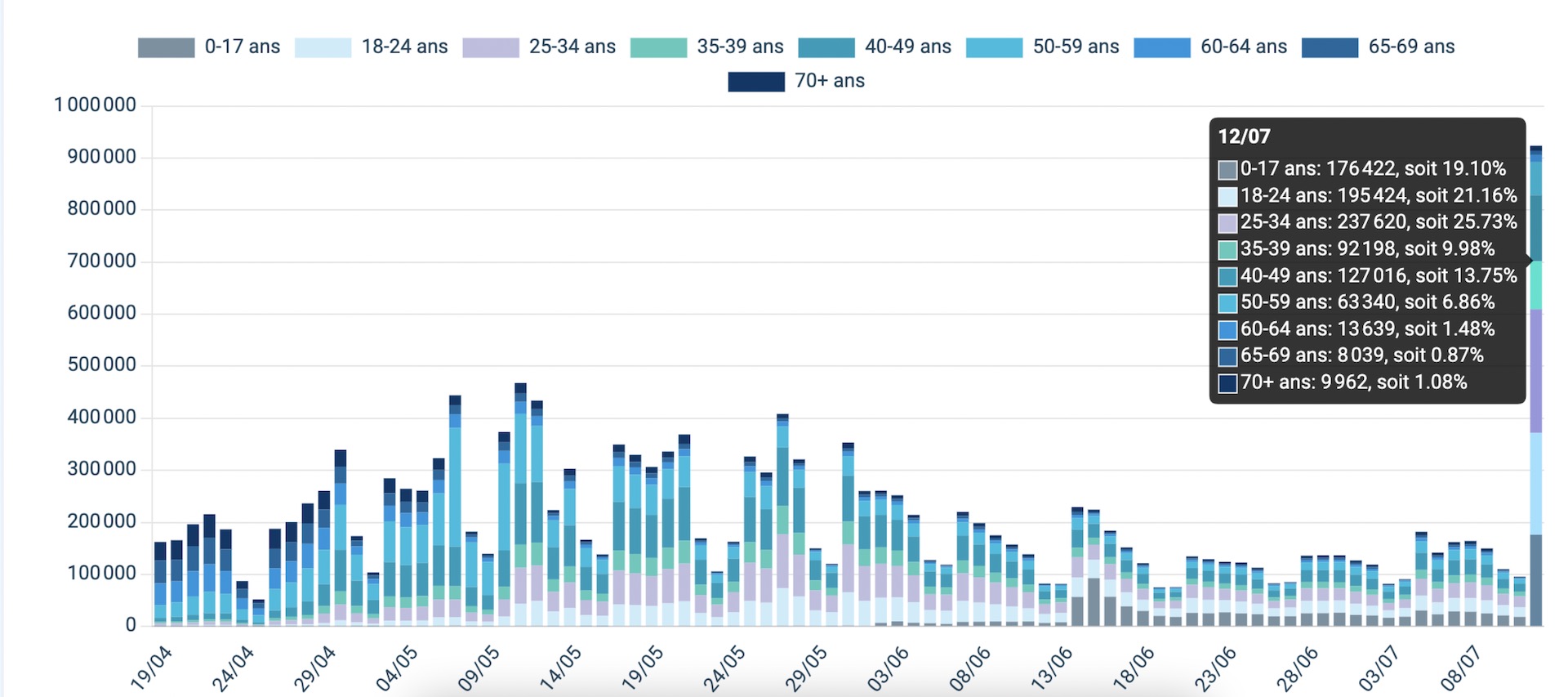Click the 29/04 x-axis date label
Viewport: 1568px width, 697px height.
point(315,668)
